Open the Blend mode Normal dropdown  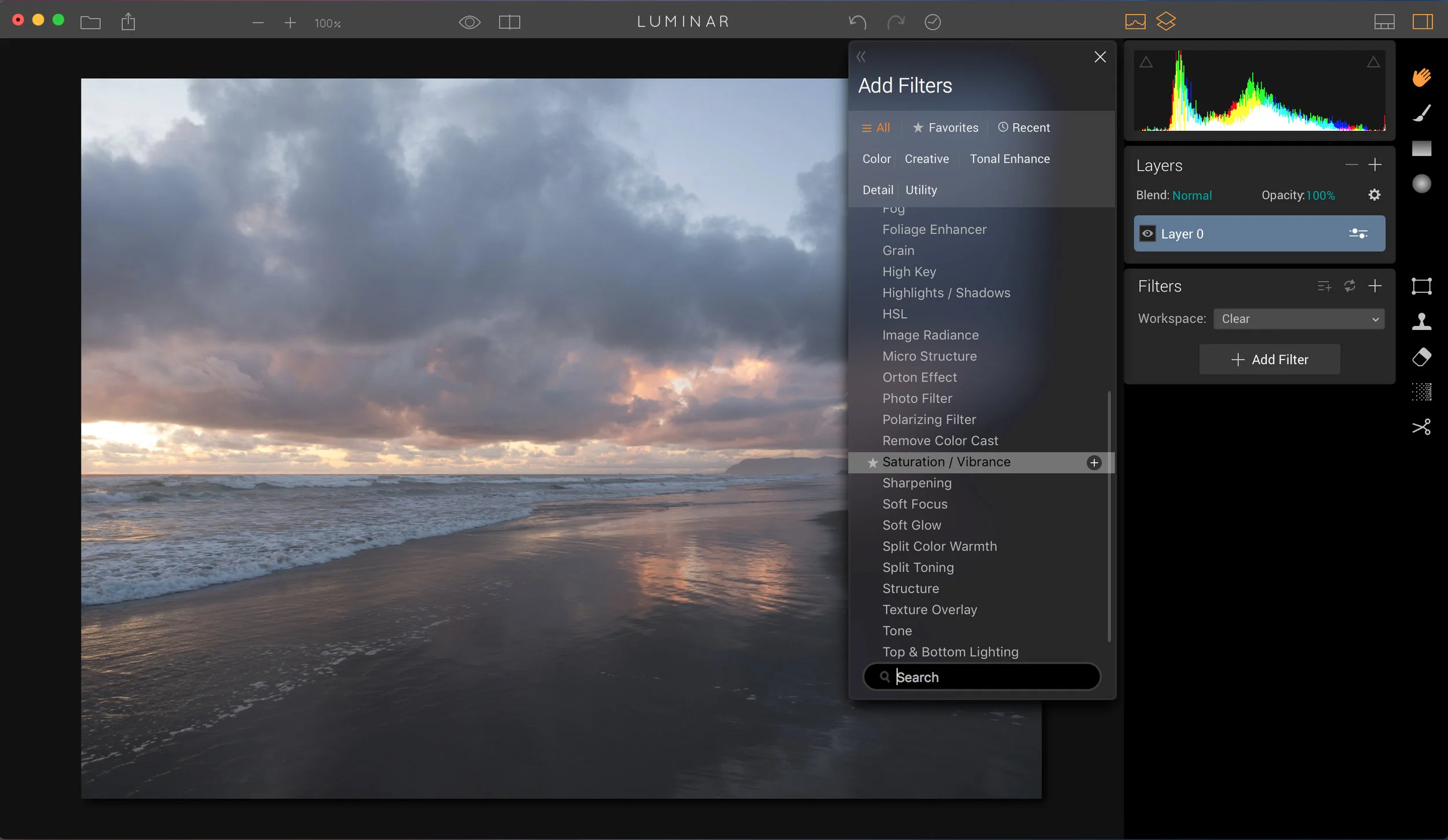(1191, 196)
